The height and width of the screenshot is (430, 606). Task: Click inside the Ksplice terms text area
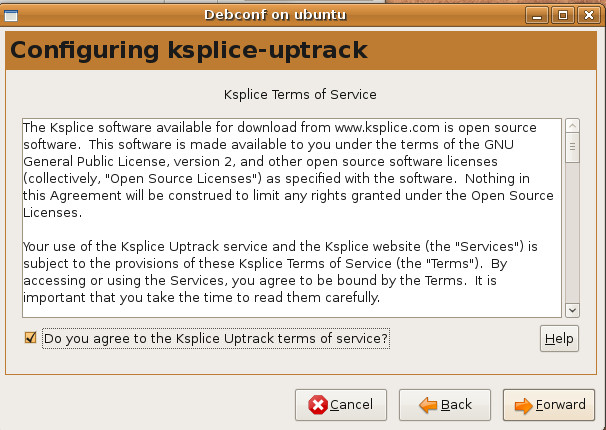pos(292,218)
